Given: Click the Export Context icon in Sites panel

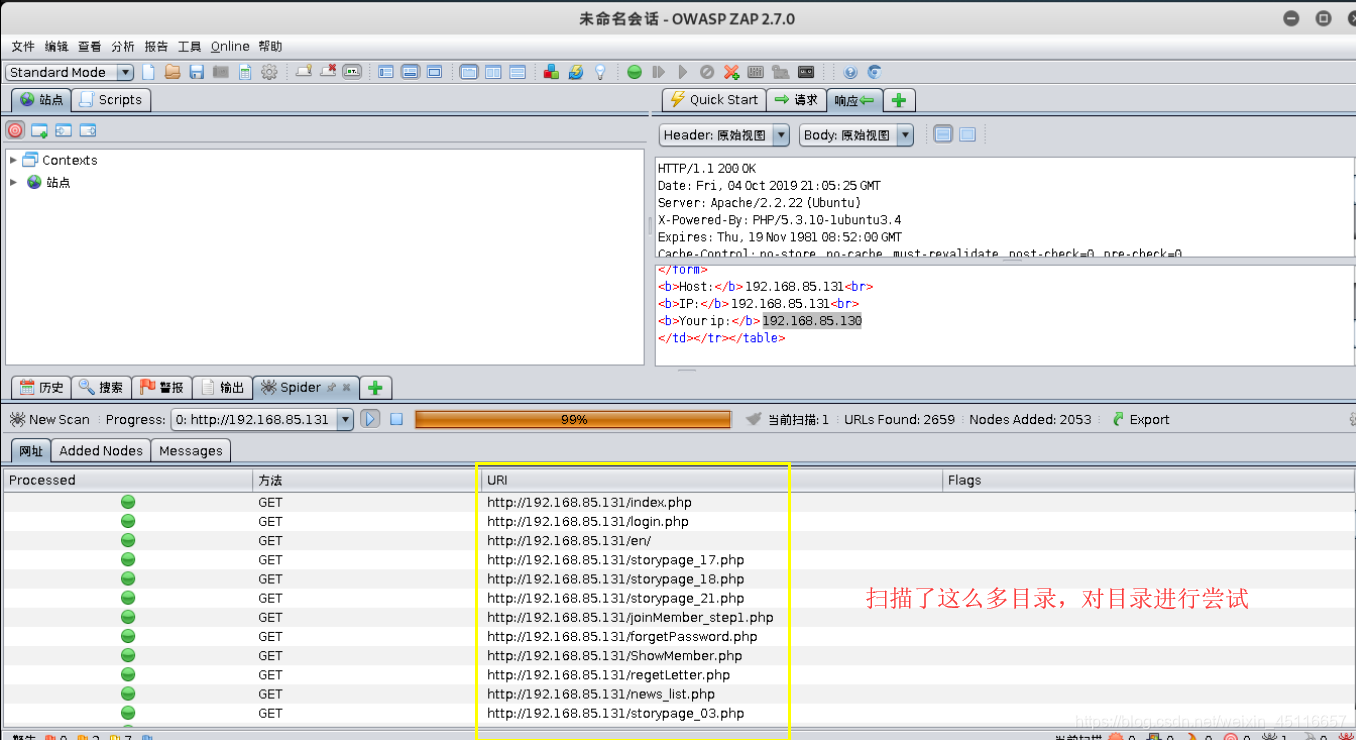Looking at the screenshot, I should click(x=88, y=130).
